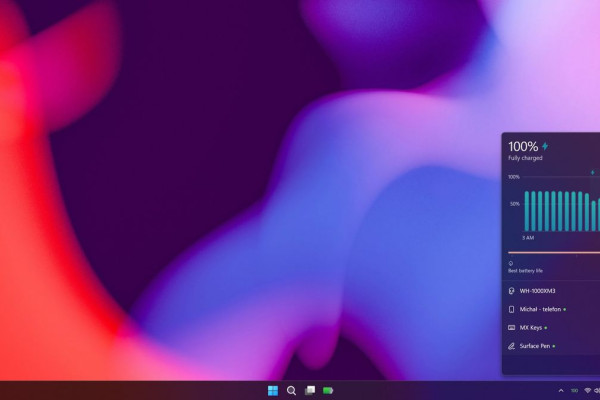Screen dimensions: 600x400
Task: Select the Surface Pen device entry
Action: pos(551,346)
